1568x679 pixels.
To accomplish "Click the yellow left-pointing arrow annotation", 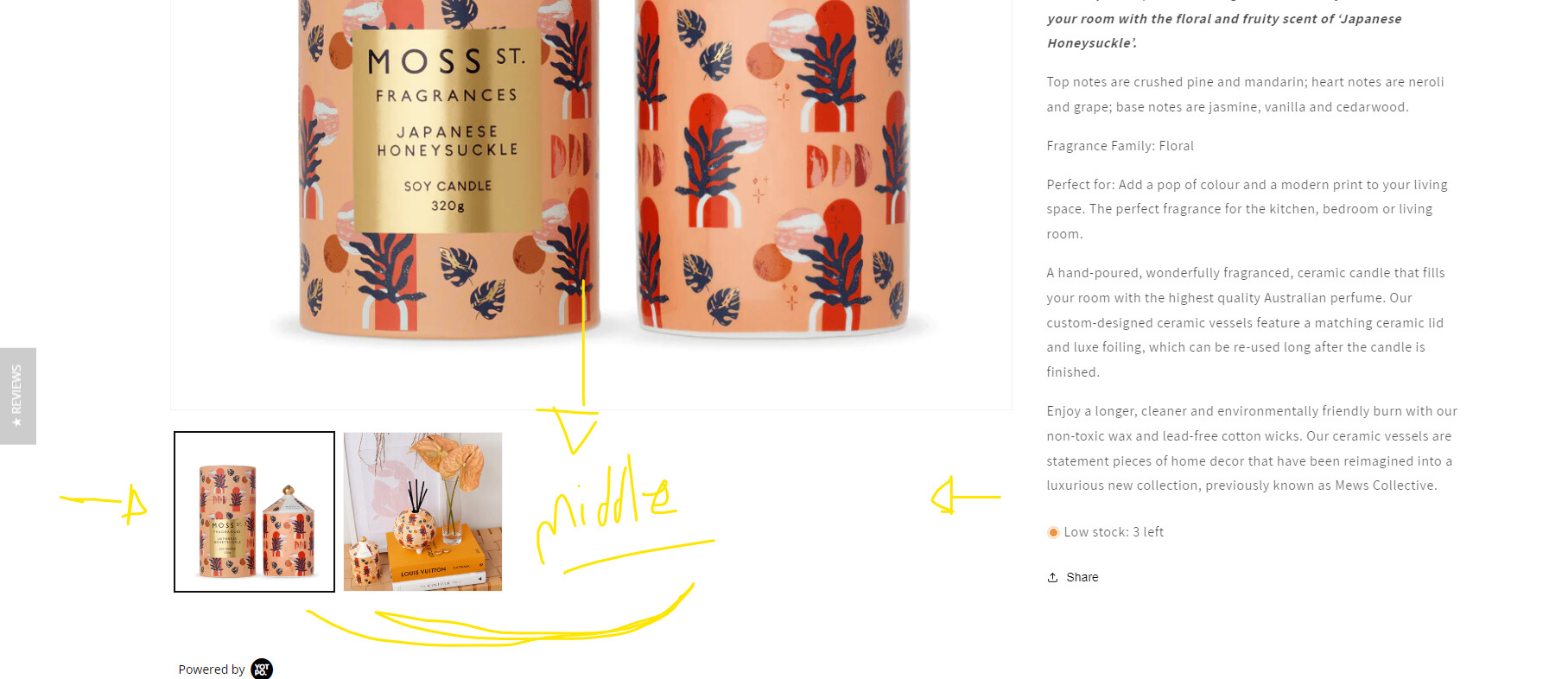I will pyautogui.click(x=965, y=496).
